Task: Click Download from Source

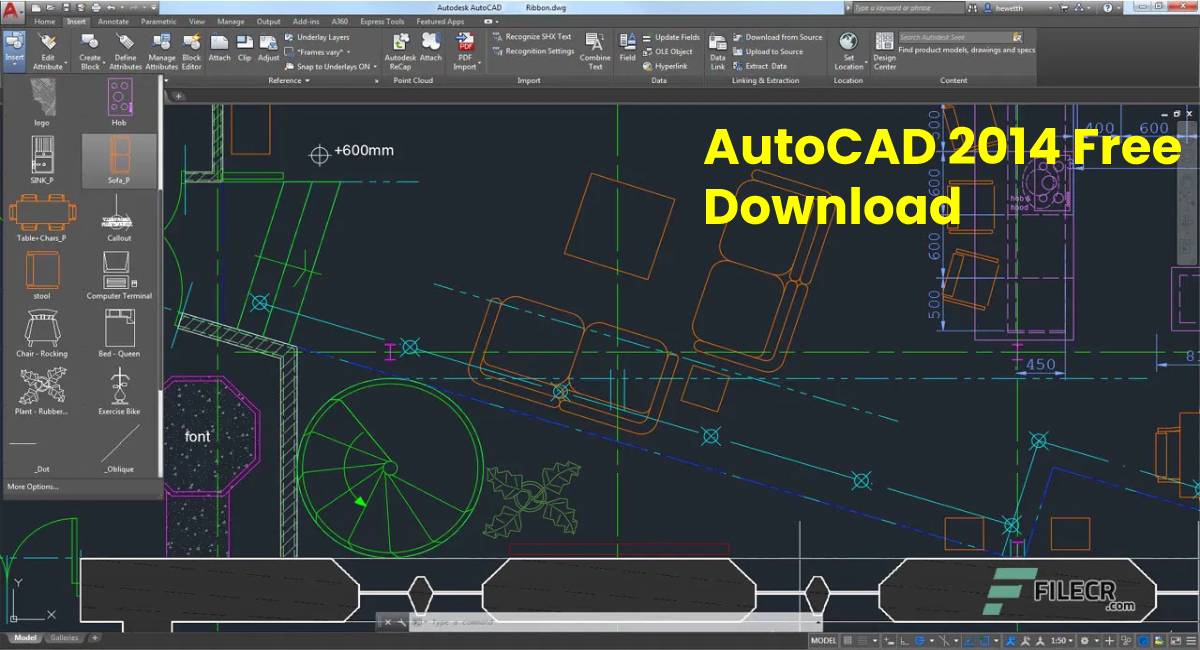Action: click(777, 37)
